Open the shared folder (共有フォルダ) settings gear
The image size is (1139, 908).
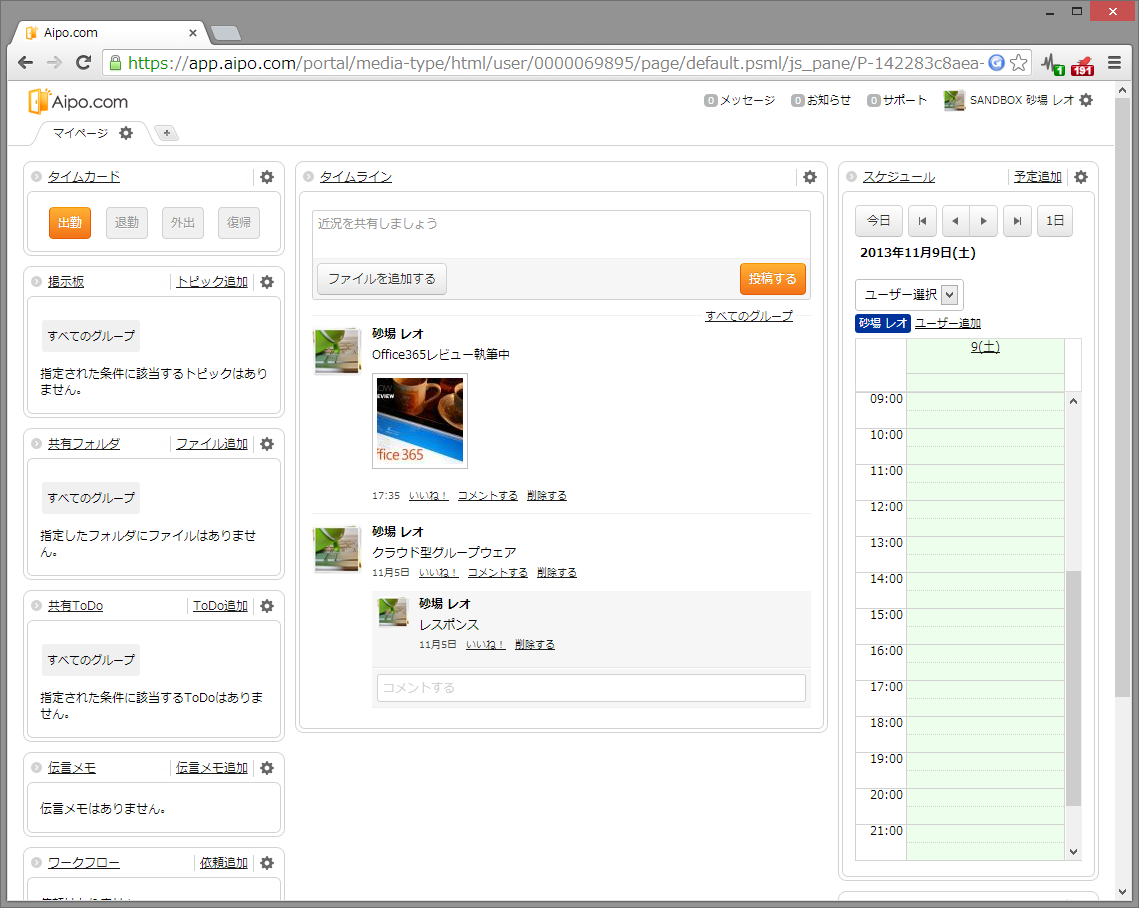click(x=267, y=444)
